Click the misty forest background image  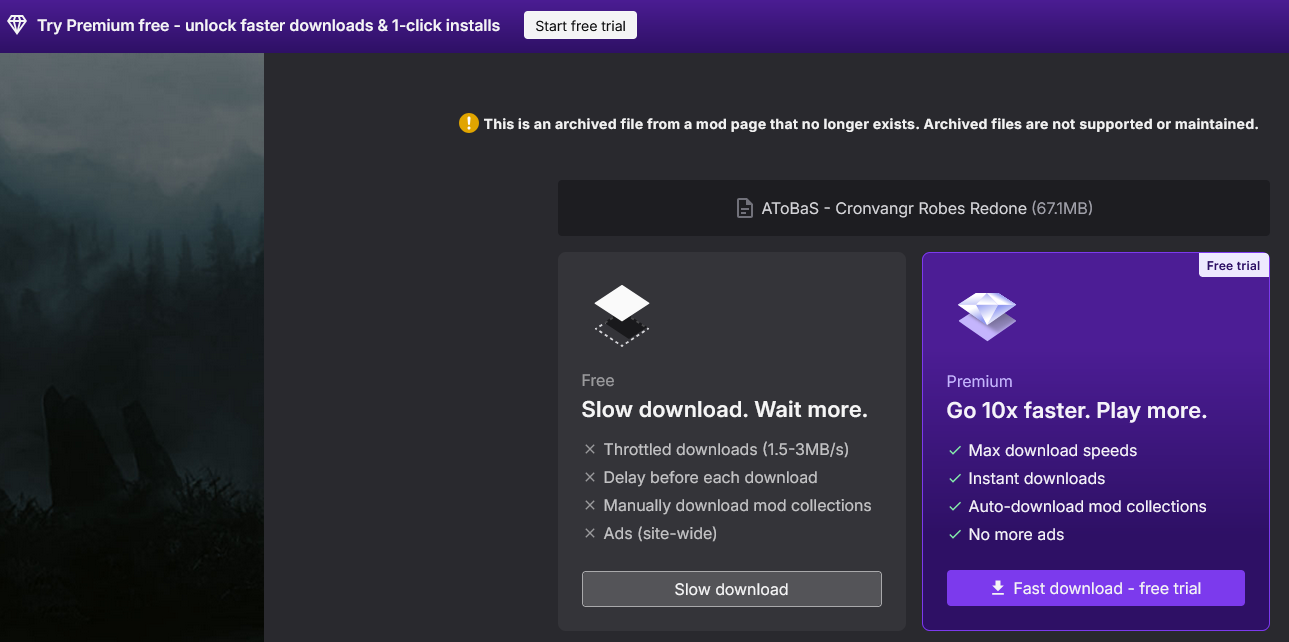pos(132,347)
